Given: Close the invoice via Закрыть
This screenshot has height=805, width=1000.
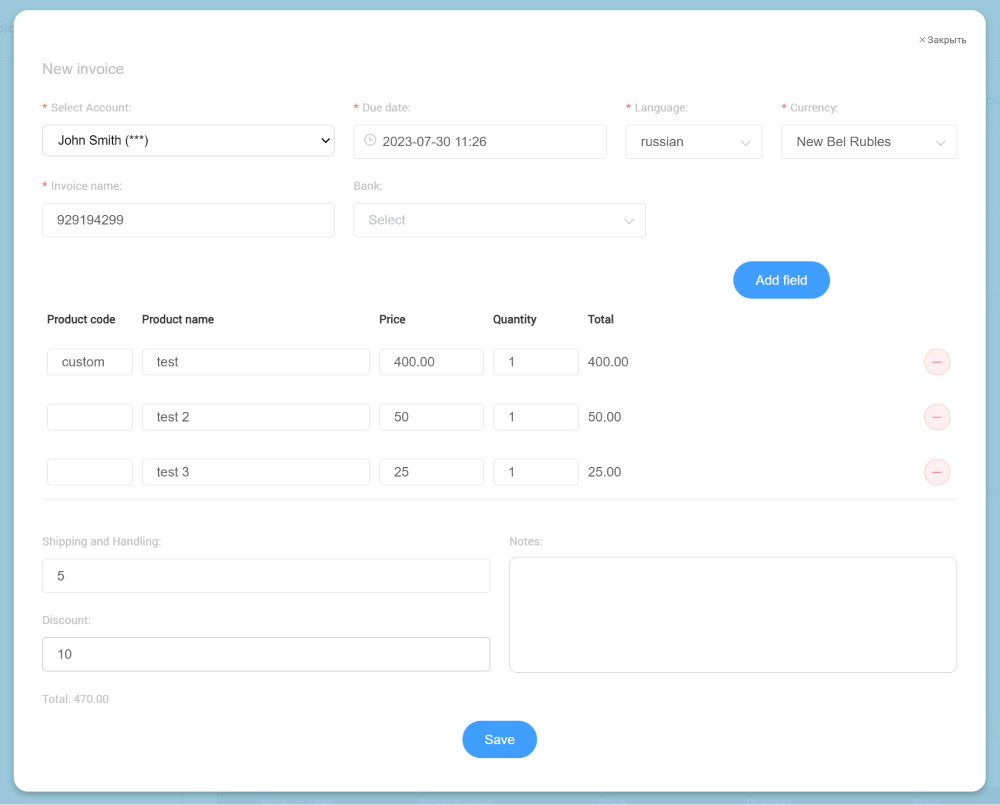Looking at the screenshot, I should click(x=942, y=39).
